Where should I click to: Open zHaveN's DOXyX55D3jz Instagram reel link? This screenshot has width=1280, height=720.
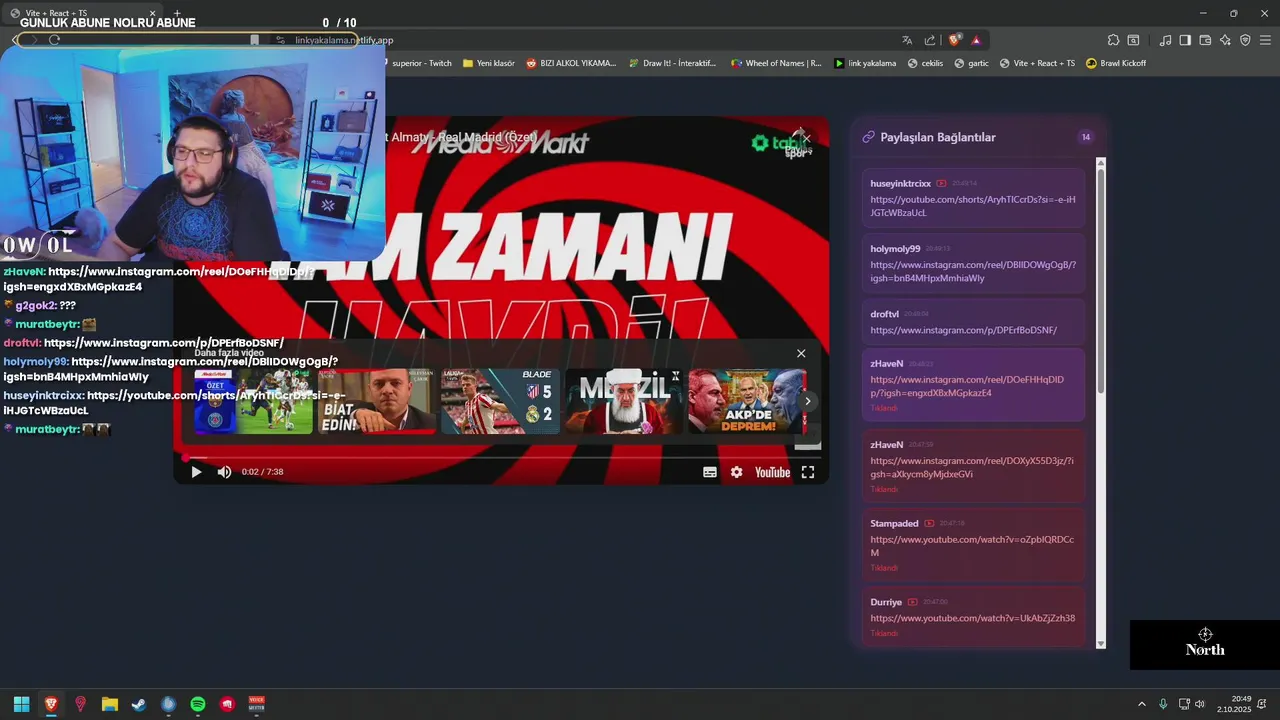(x=972, y=467)
